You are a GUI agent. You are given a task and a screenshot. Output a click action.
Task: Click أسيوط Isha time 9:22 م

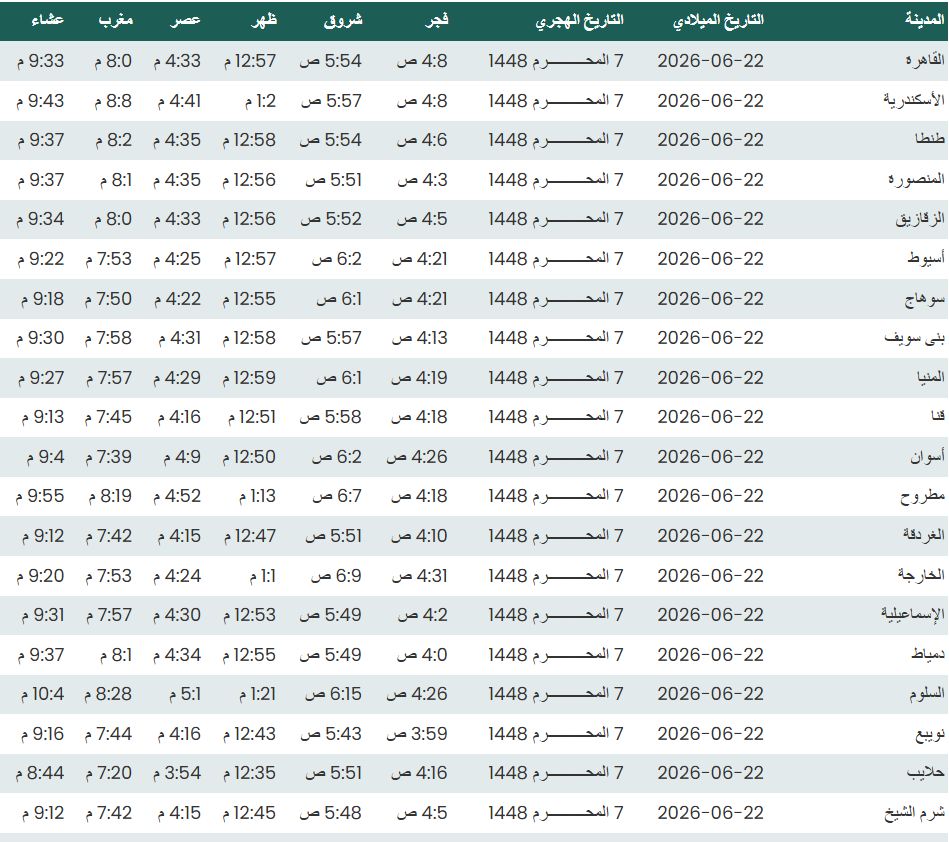point(40,259)
